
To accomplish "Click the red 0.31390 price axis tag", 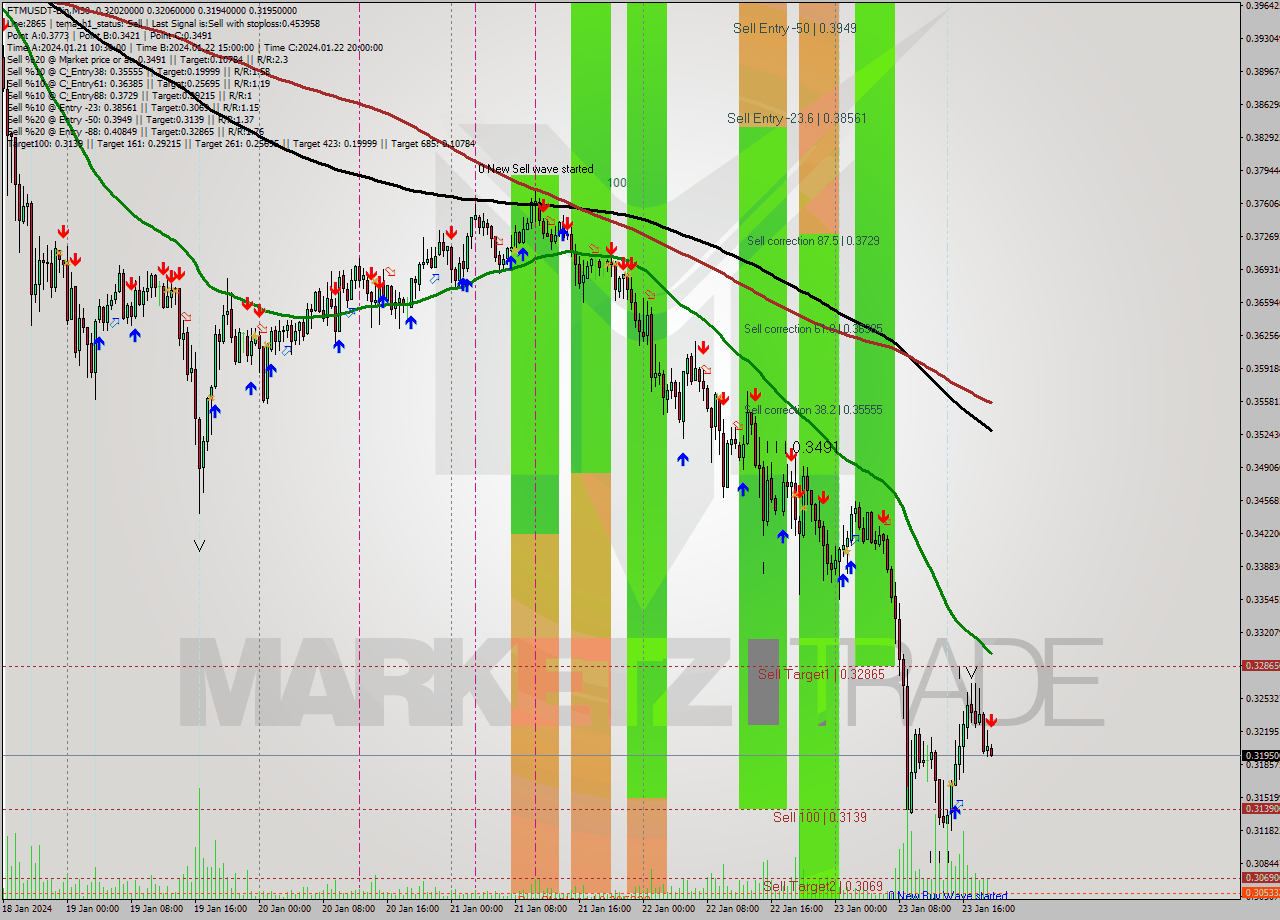I will tap(1260, 809).
